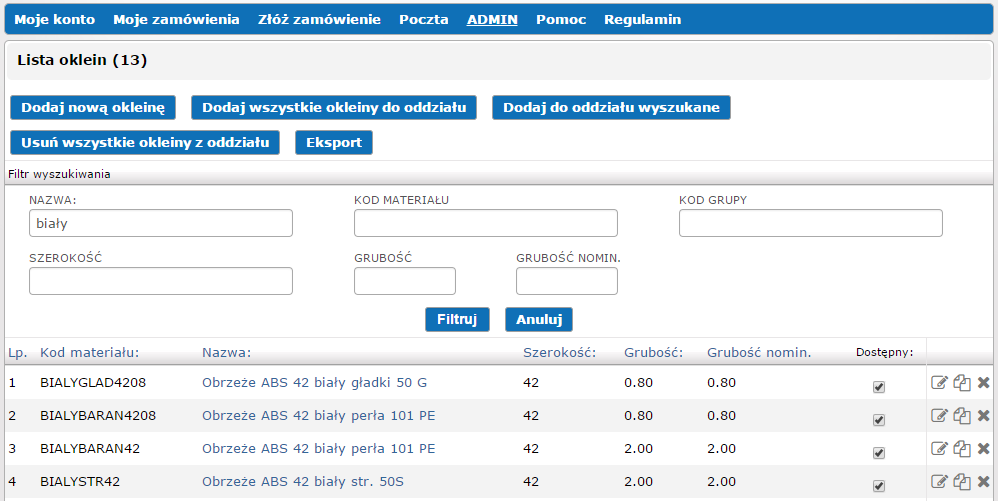Click the Kod materiału filter input field

[485, 223]
